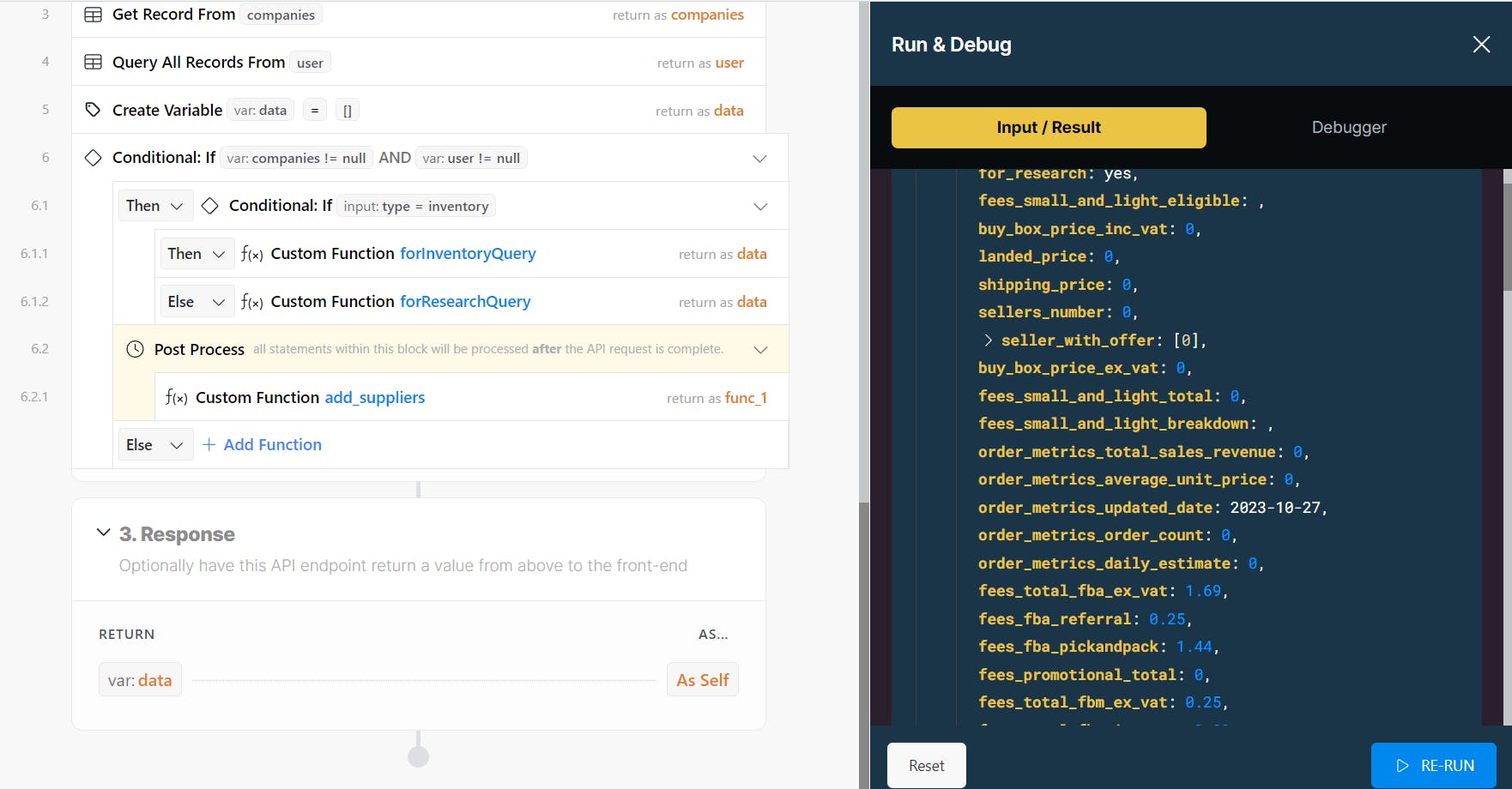The image size is (1512, 789).
Task: Click the landed_price key
Action: point(1031,256)
